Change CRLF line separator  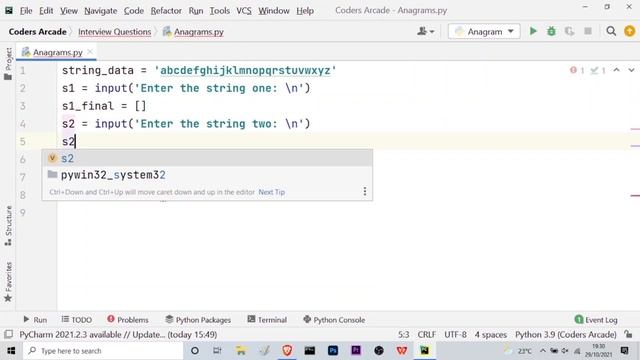(427, 334)
